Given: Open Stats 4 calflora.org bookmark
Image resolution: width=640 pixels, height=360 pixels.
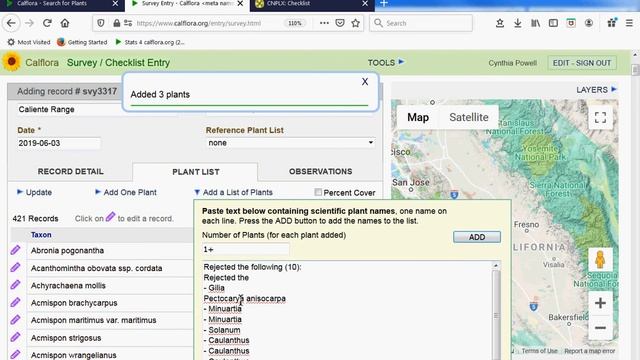Looking at the screenshot, I should pos(150,42).
